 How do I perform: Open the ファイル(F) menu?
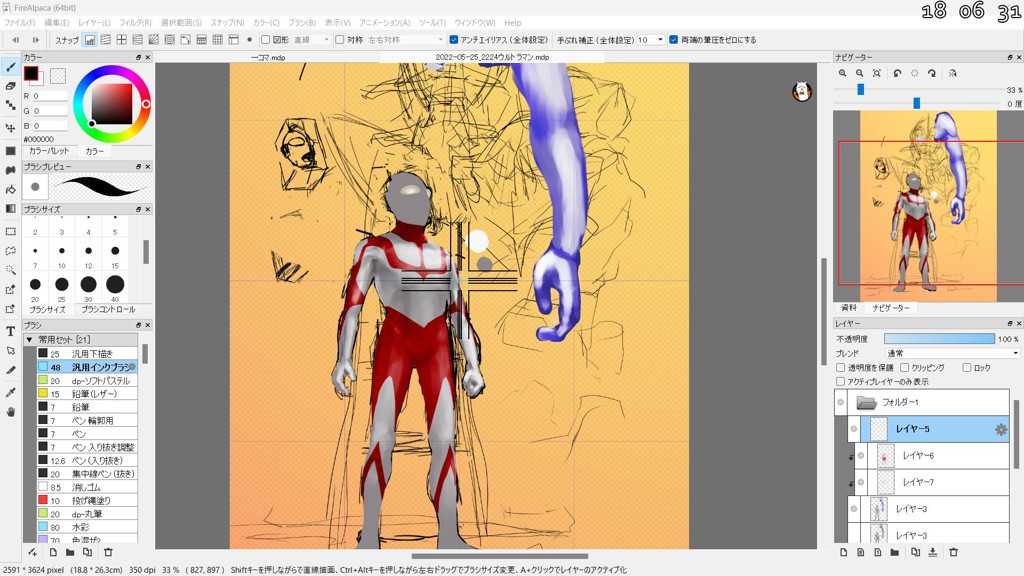pos(20,23)
